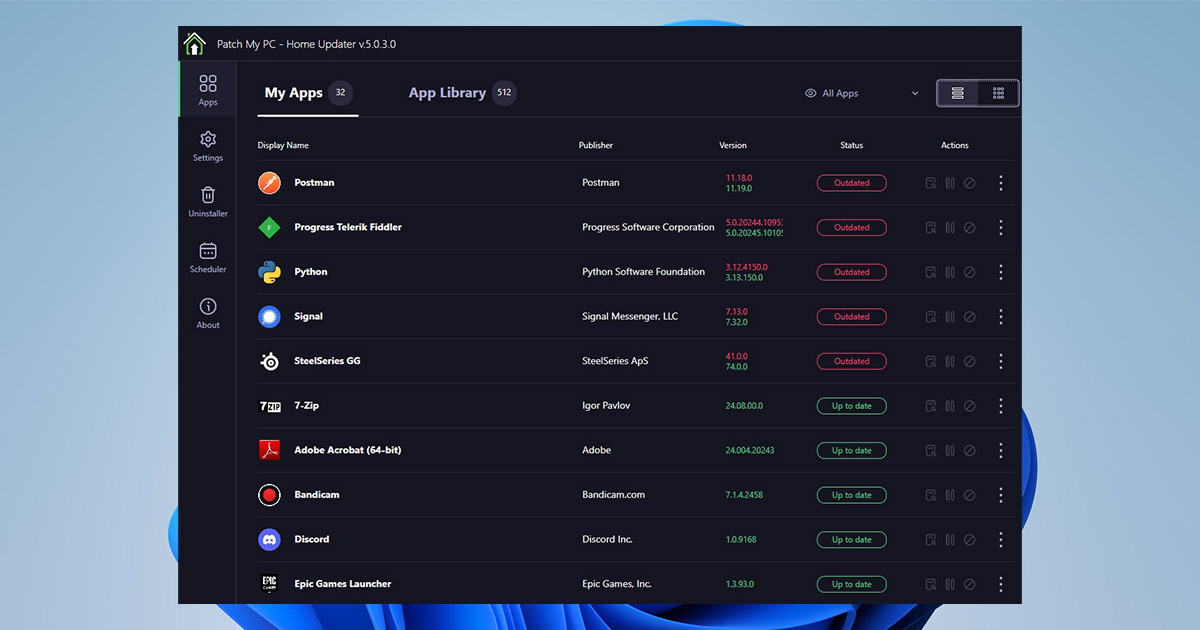Screen dimensions: 1200x630
Task: Open the Apps sidebar section
Action: point(208,89)
